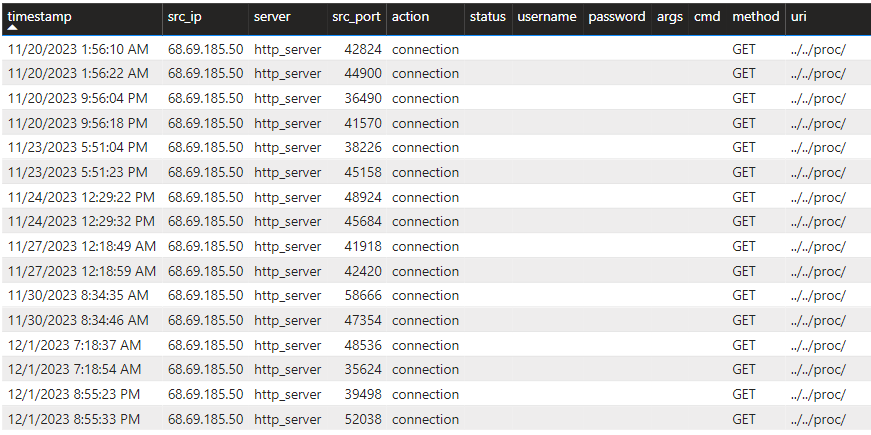Select the 11/27/2023 12:18:49 AM timestamp cell
Screen dimensions: 871x435
pos(81,246)
